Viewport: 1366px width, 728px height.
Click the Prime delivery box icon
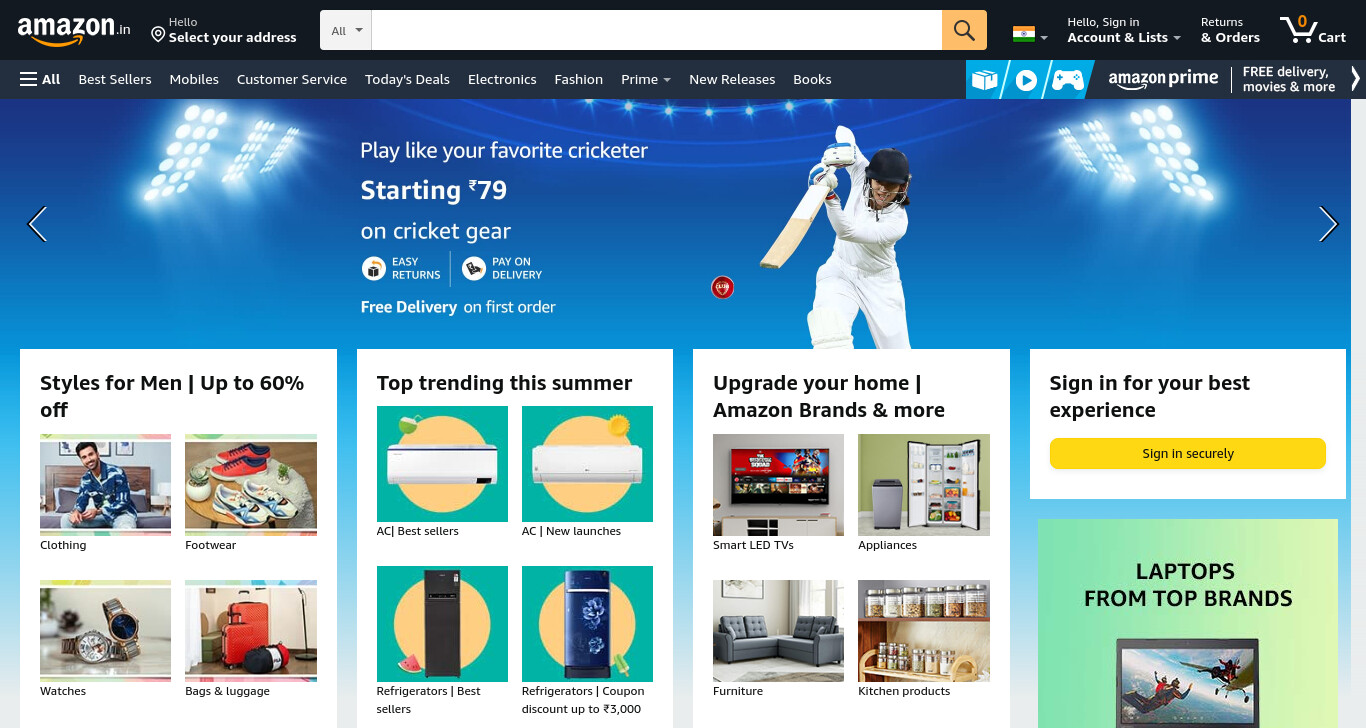click(x=985, y=80)
